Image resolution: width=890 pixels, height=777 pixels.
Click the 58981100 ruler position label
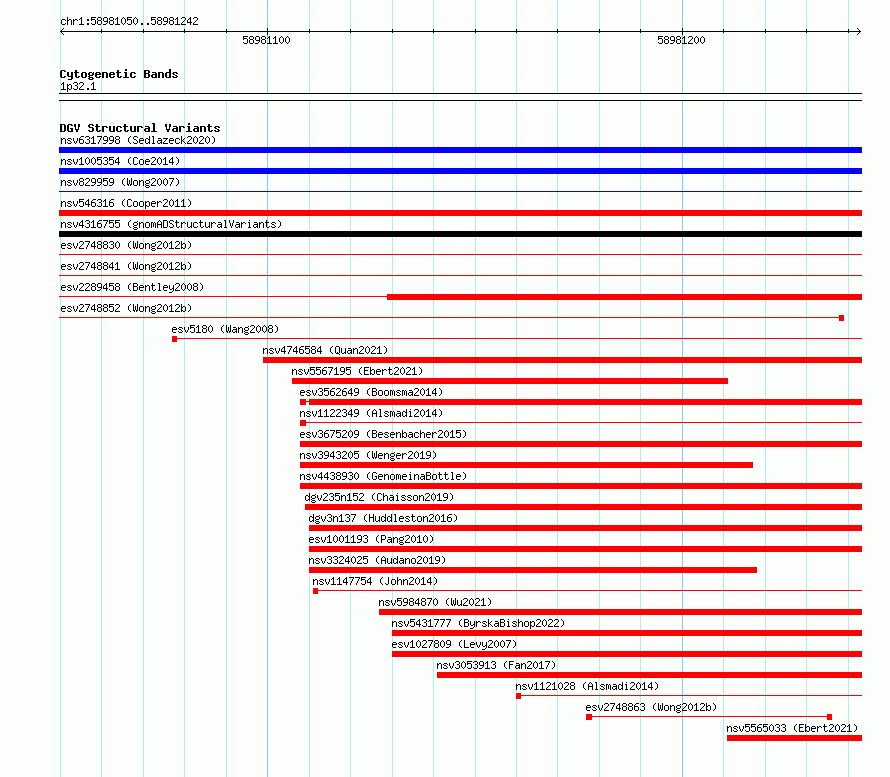[266, 40]
